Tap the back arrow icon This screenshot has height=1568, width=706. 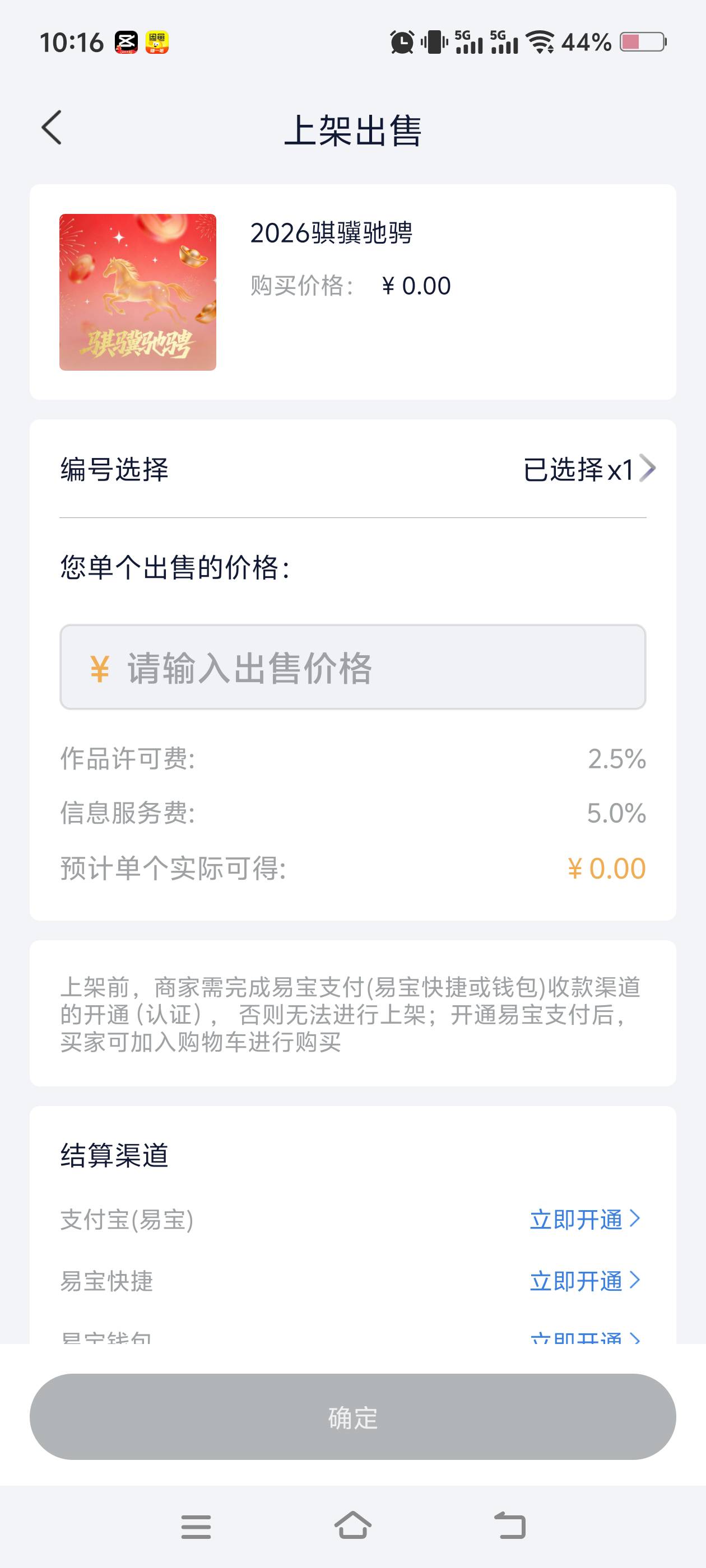(x=52, y=128)
